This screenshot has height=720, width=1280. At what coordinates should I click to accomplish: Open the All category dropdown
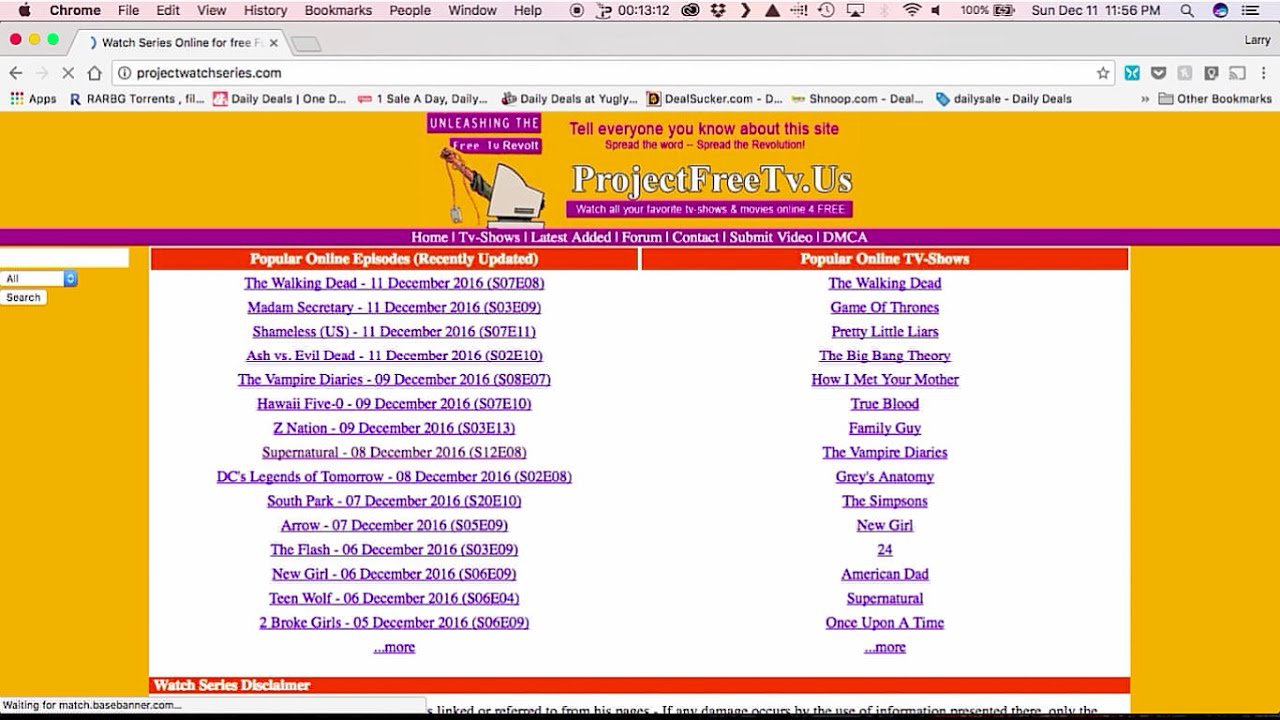tap(39, 279)
